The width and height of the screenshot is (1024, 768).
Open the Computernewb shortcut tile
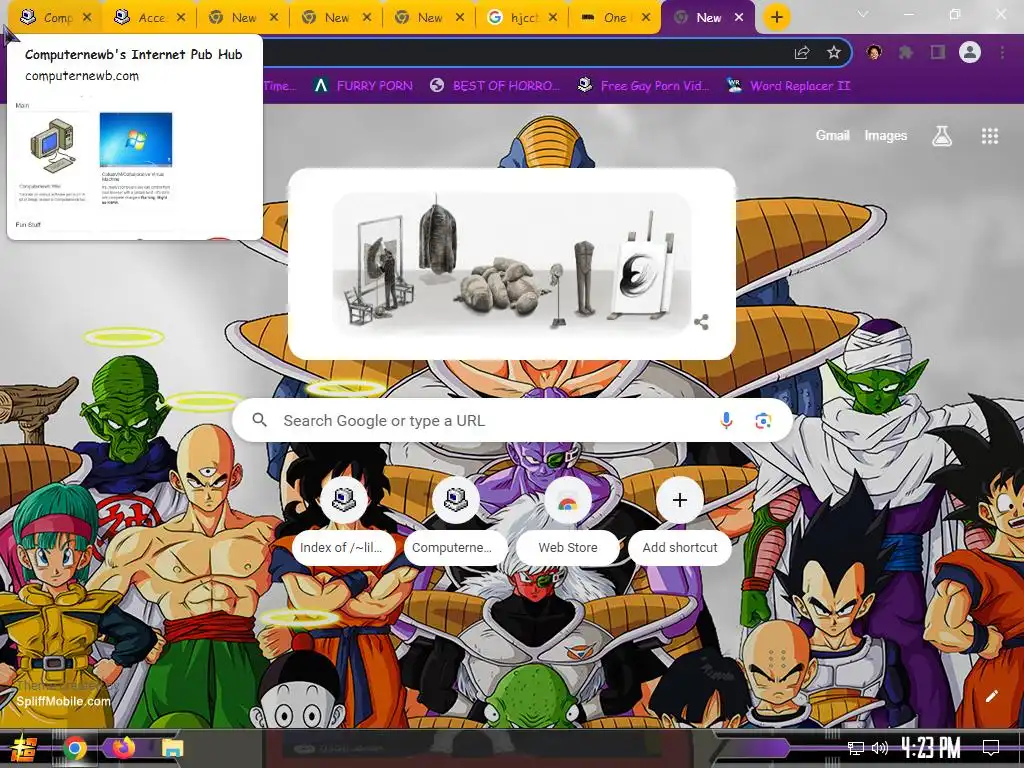[455, 521]
